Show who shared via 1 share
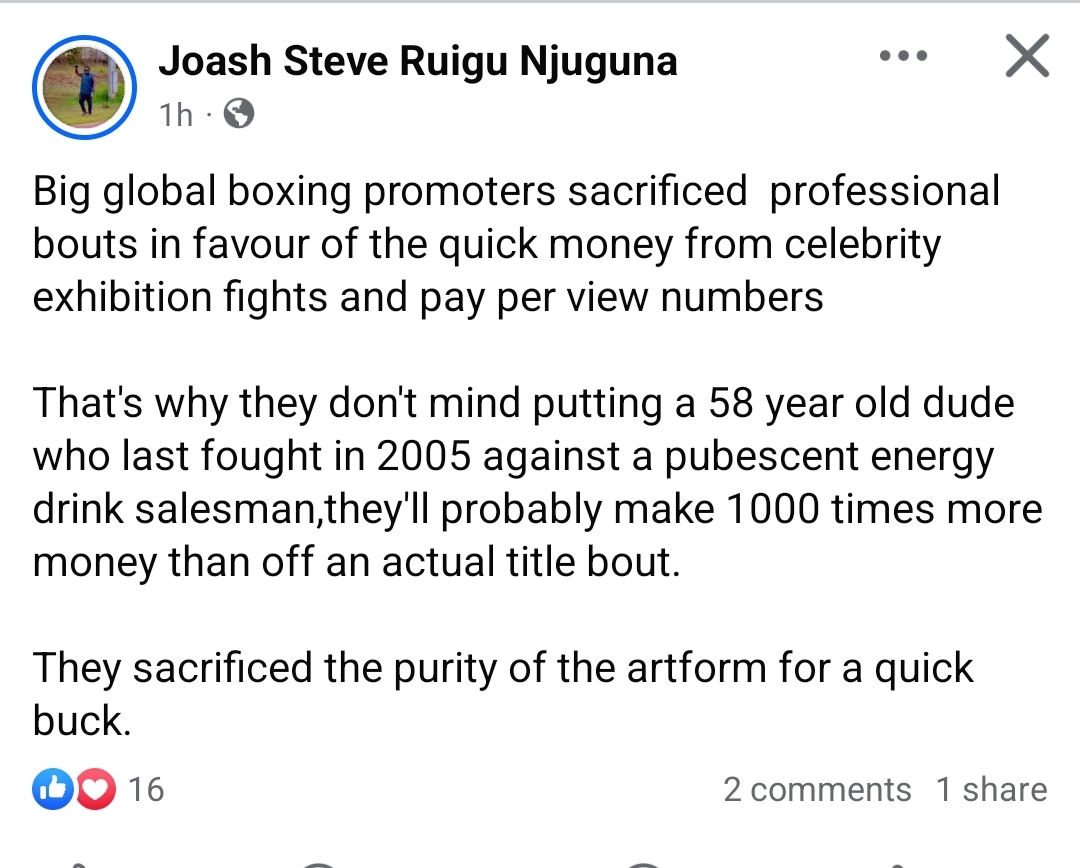Screen dimensions: 1080x868 [x=991, y=790]
